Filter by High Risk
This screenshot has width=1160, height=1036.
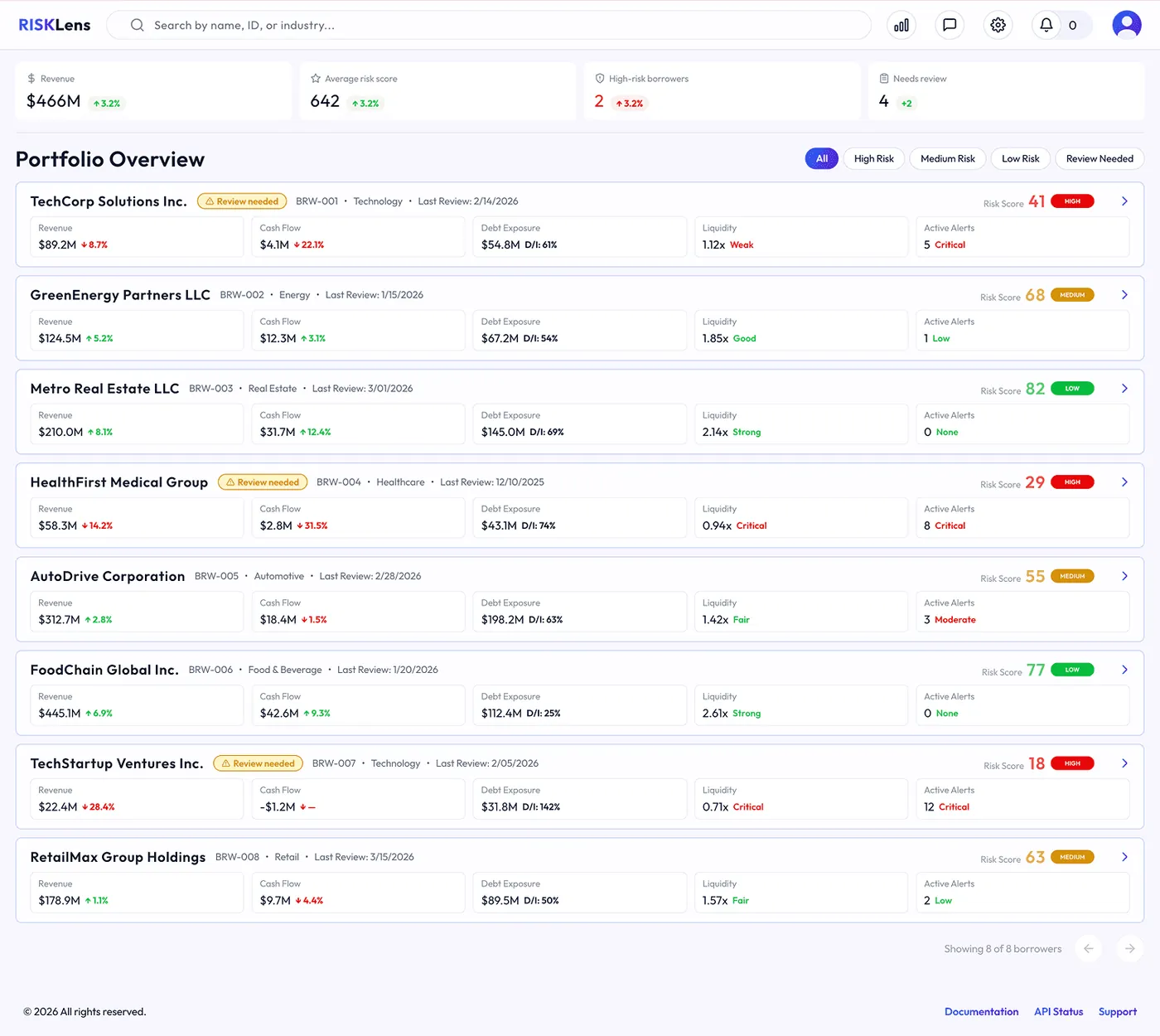click(x=874, y=158)
